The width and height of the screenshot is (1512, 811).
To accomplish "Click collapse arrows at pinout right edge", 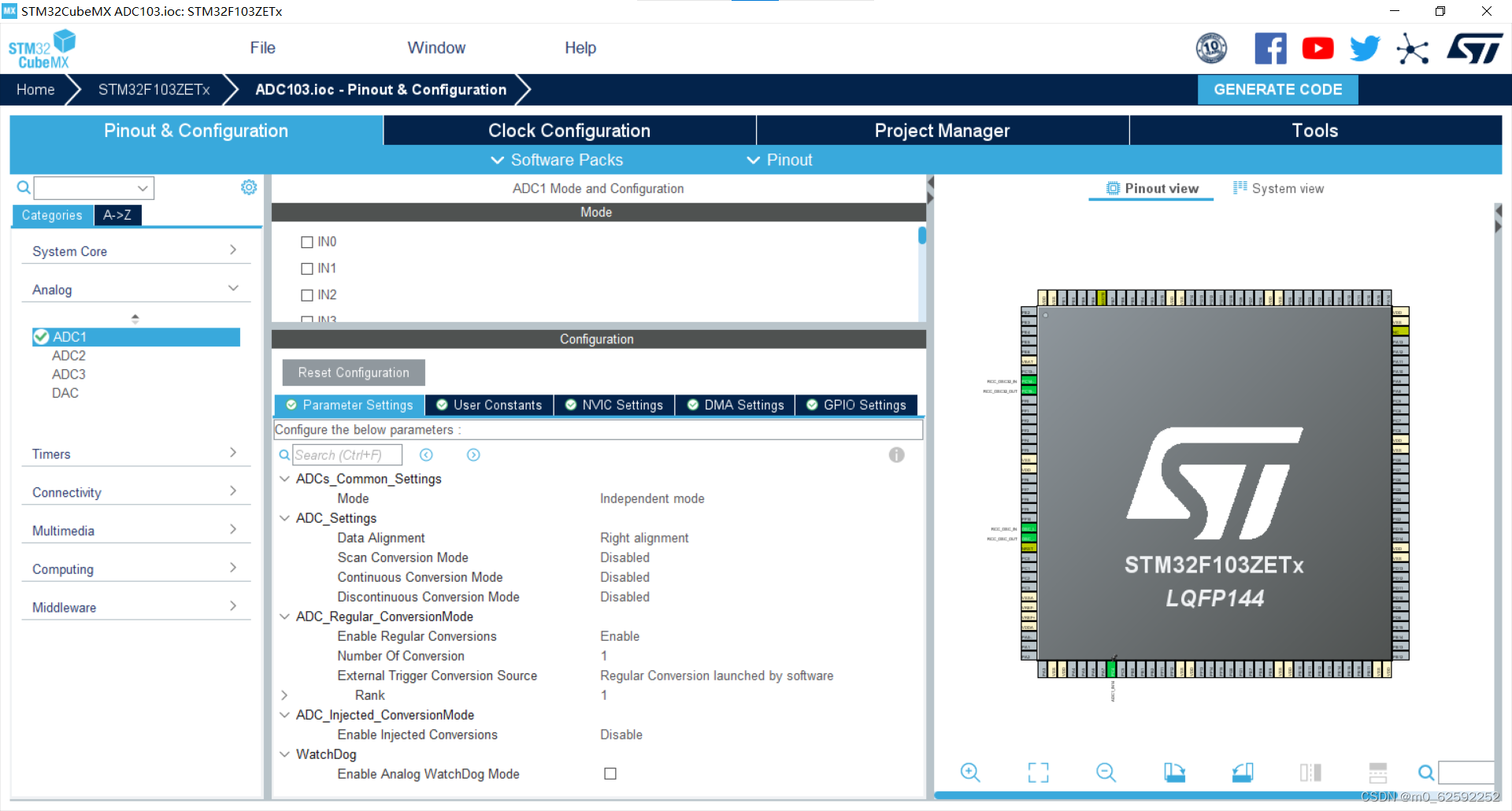I will click(1498, 219).
